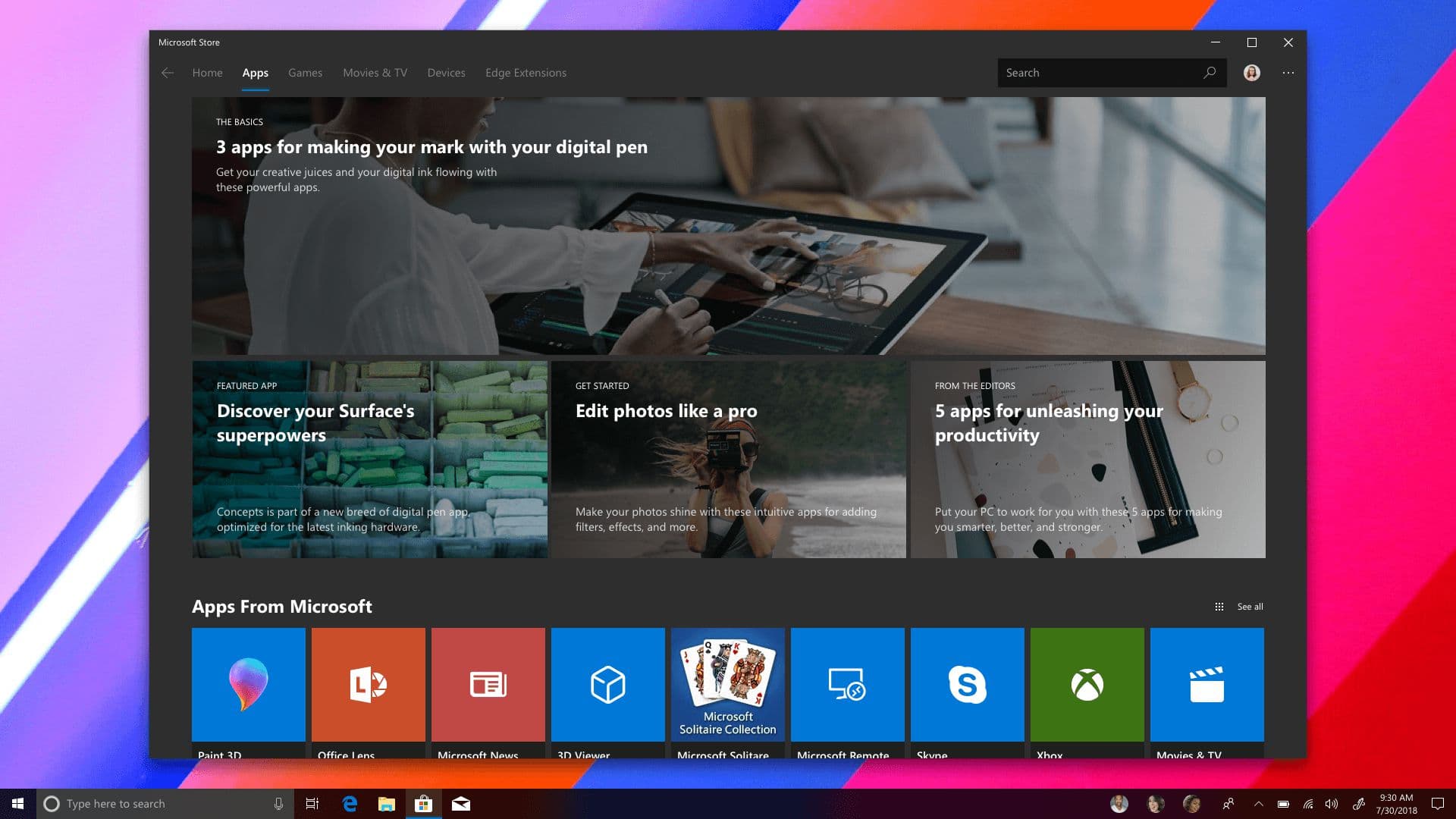
Task: Click the back arrow navigation button
Action: pyautogui.click(x=166, y=72)
